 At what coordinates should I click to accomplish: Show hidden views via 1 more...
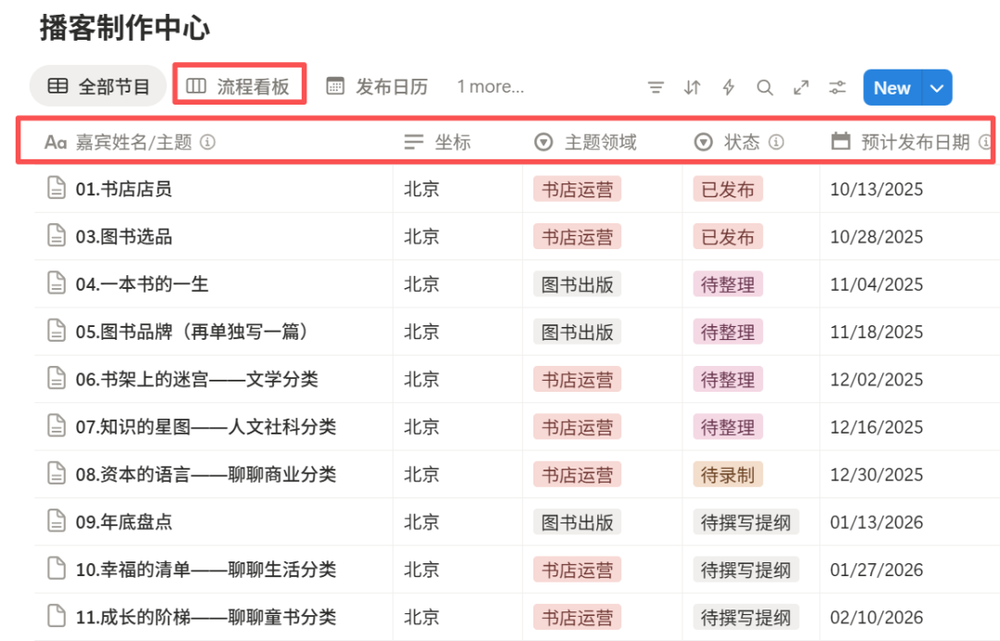[490, 87]
